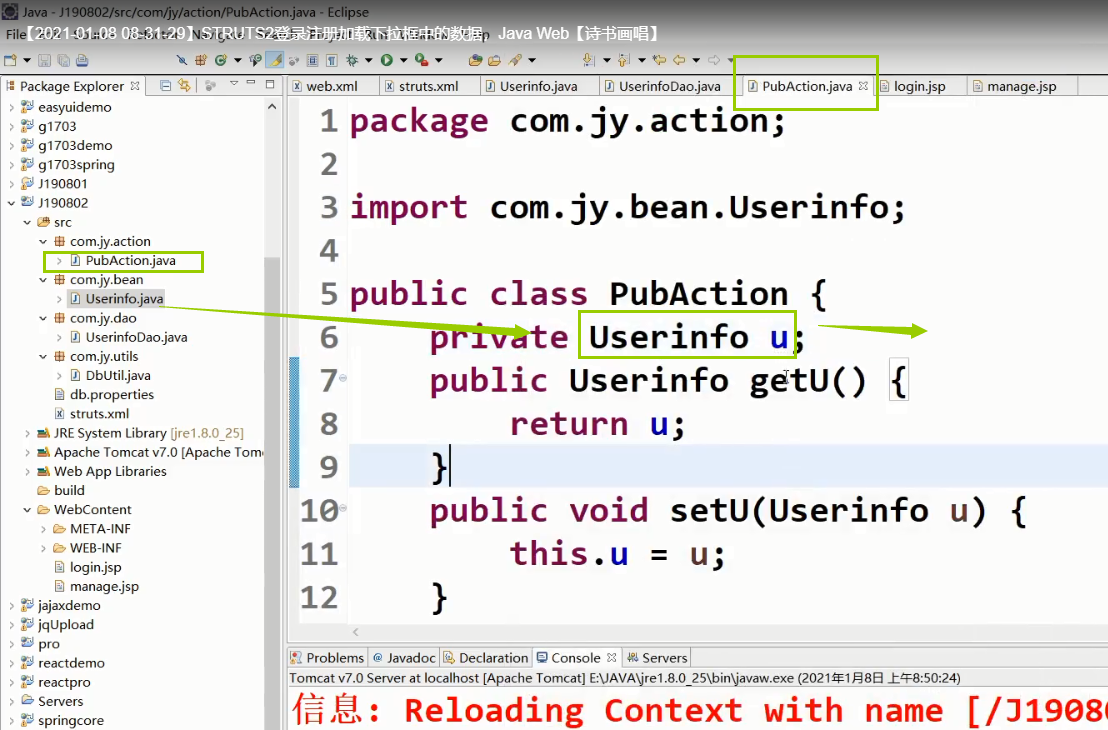Click the Debug bug icon
Viewport: 1108px width, 730px height.
click(x=352, y=60)
